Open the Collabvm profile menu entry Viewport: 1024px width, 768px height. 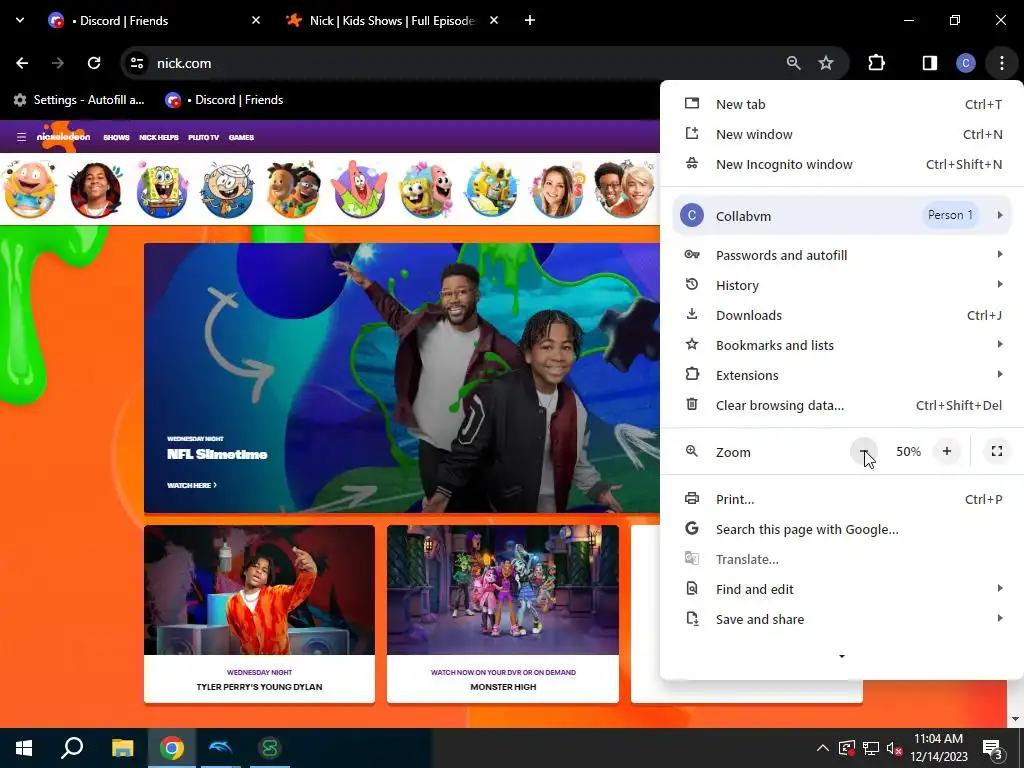coord(842,216)
